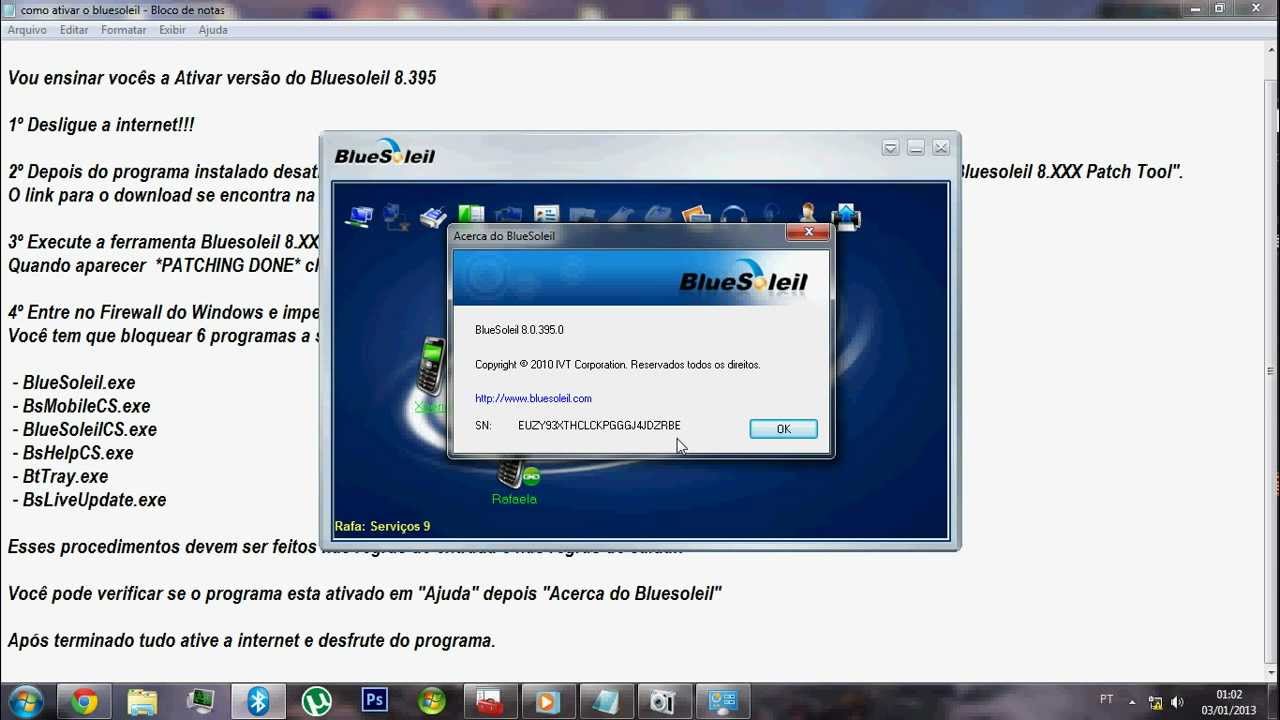The height and width of the screenshot is (720, 1280).
Task: Click the orange photos icon in BlueSoleil toolbar
Action: (696, 213)
